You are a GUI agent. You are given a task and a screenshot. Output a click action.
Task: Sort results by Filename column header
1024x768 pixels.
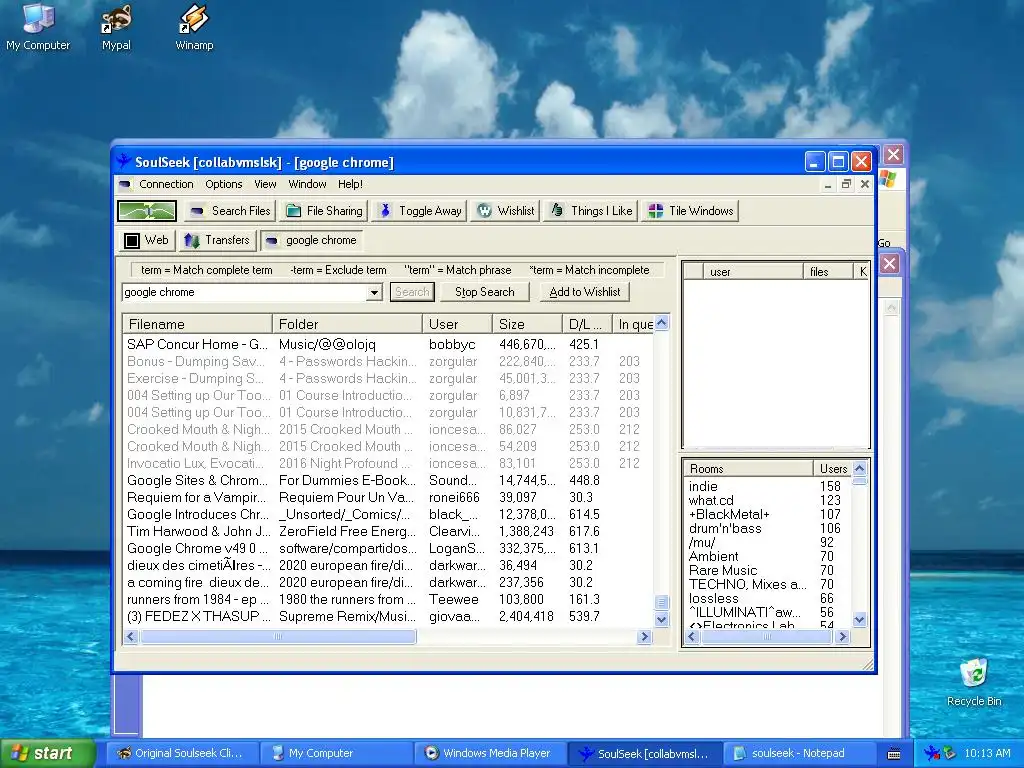point(197,324)
